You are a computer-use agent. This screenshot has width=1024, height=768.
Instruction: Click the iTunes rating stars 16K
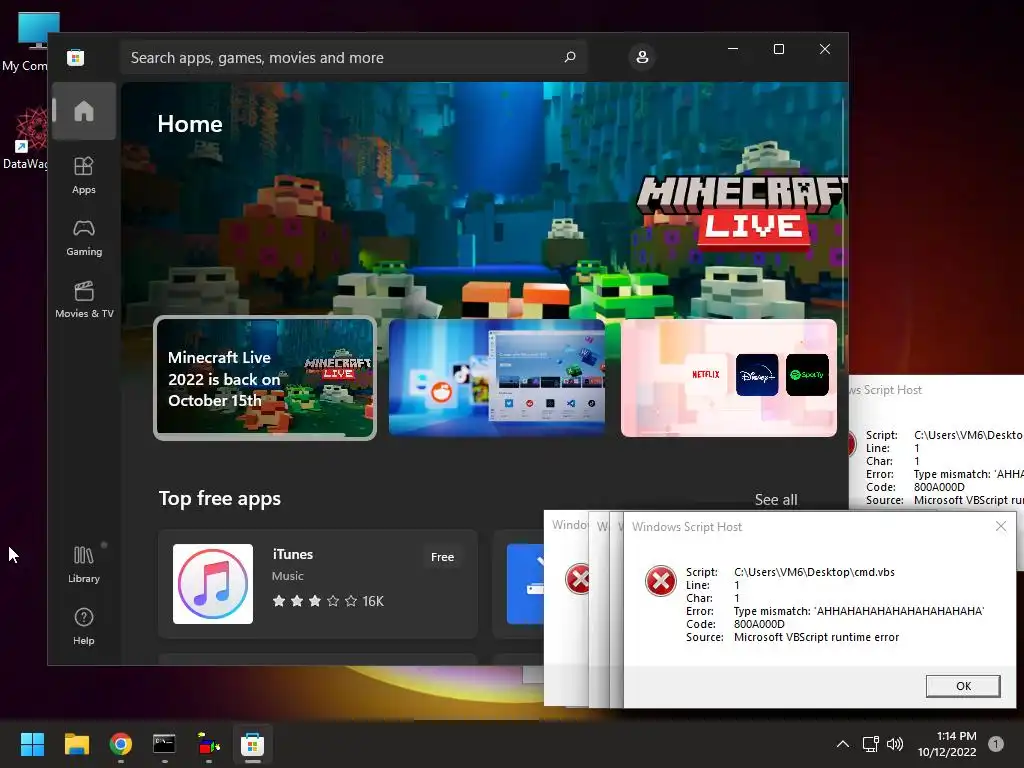coord(328,601)
